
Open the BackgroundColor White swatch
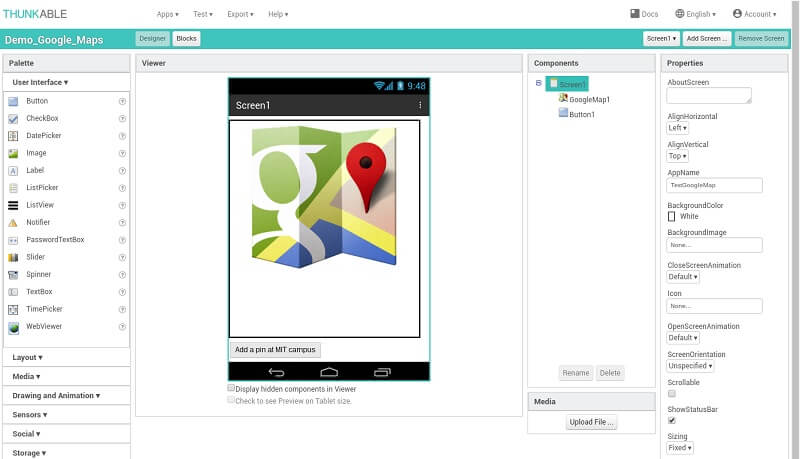point(671,217)
